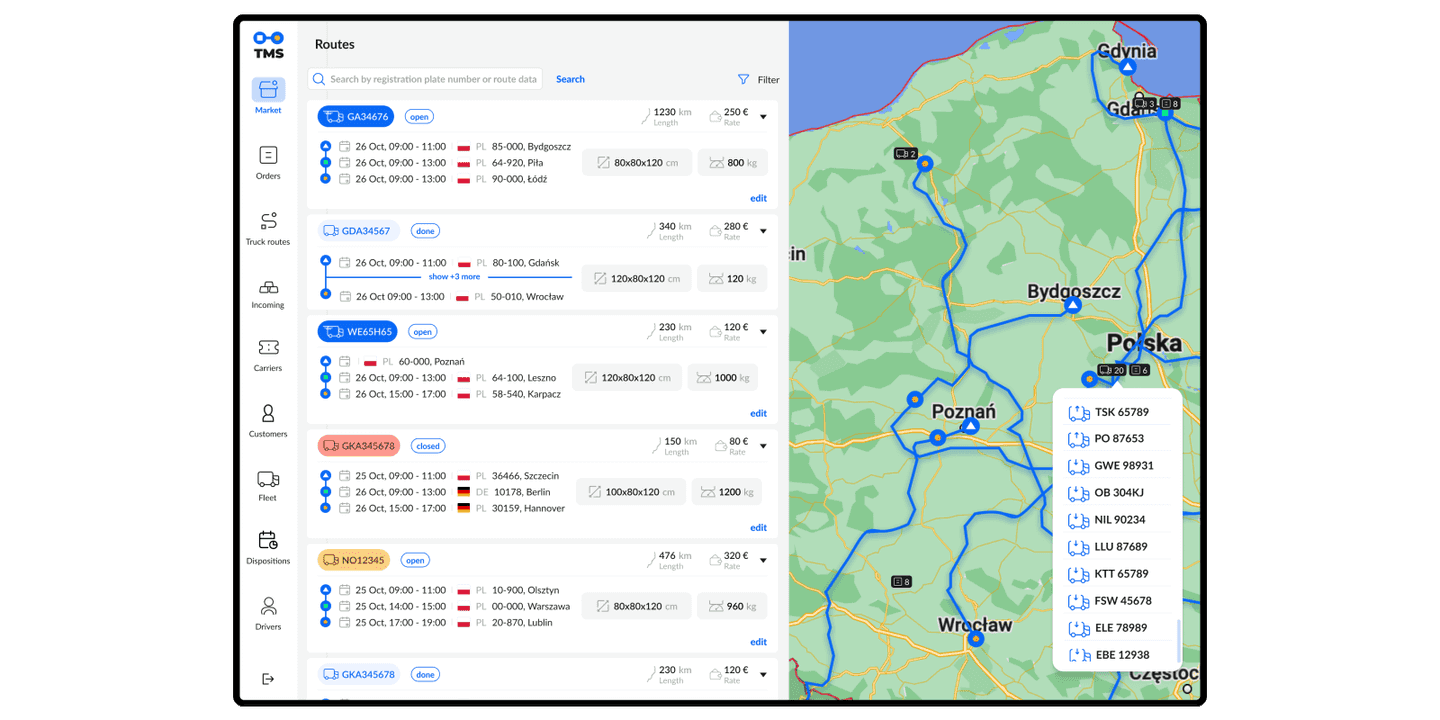Click the TMS logo
This screenshot has height=720, width=1440.
click(268, 44)
